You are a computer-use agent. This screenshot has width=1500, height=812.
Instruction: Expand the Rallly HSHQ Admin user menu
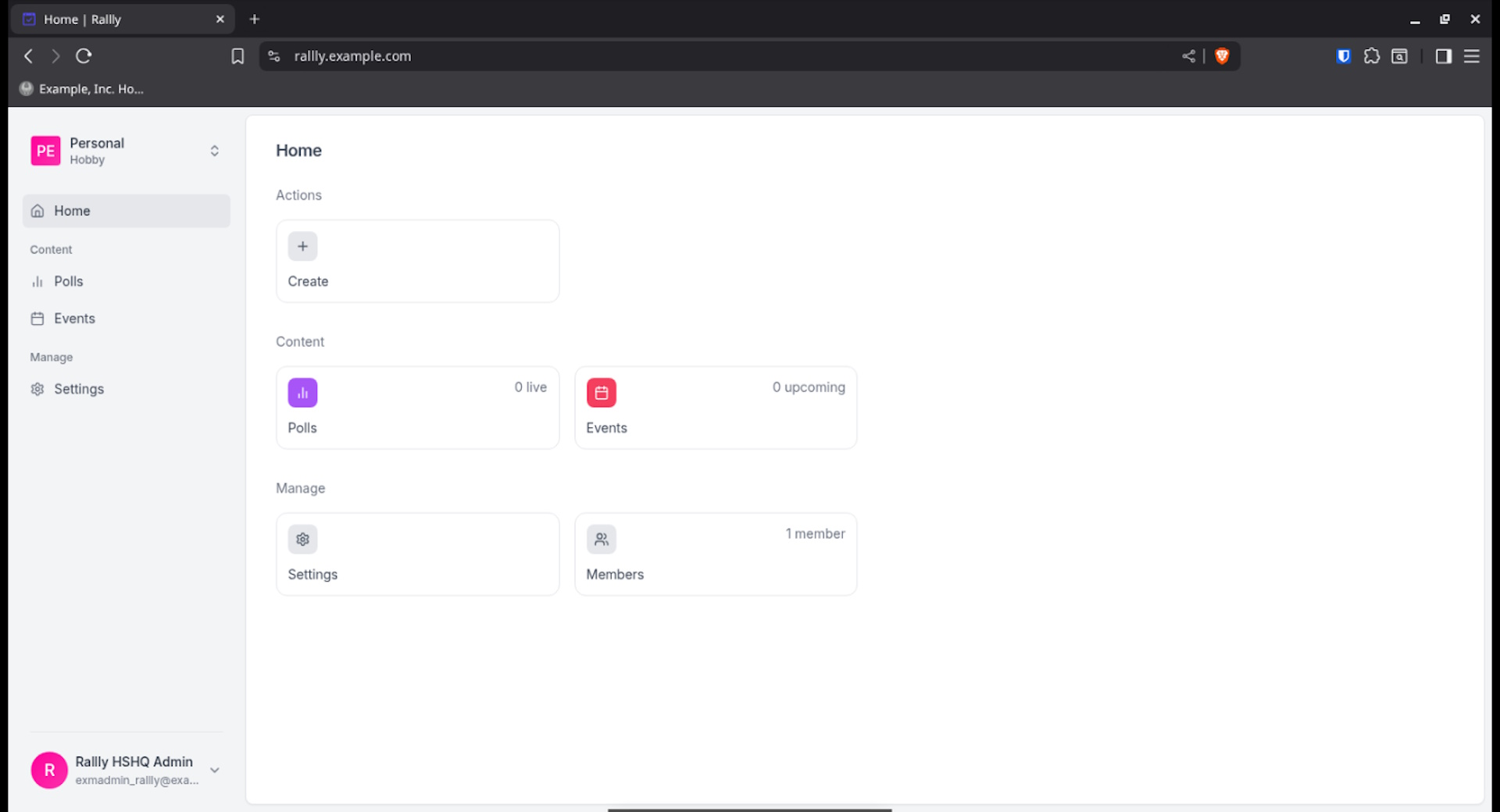[x=214, y=770]
